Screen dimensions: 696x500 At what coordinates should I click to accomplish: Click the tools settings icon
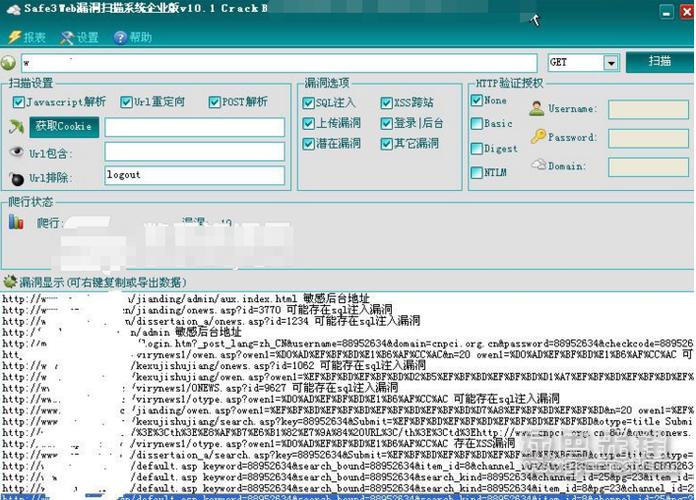(x=67, y=38)
